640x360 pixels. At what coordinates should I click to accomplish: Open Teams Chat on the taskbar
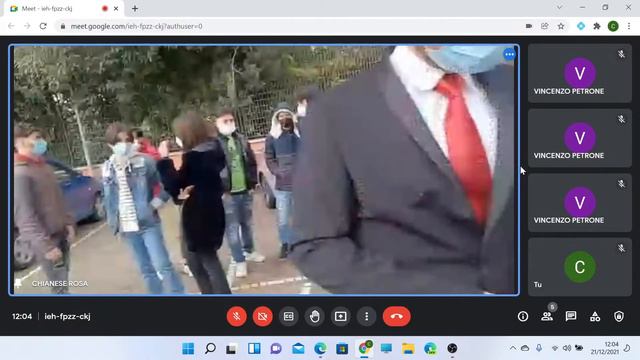[x=276, y=349]
